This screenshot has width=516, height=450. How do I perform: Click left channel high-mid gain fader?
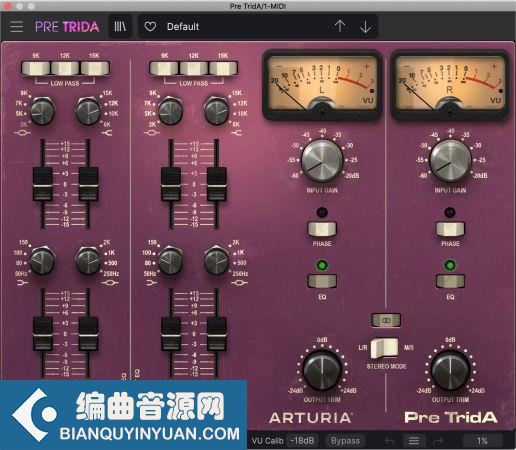point(42,184)
